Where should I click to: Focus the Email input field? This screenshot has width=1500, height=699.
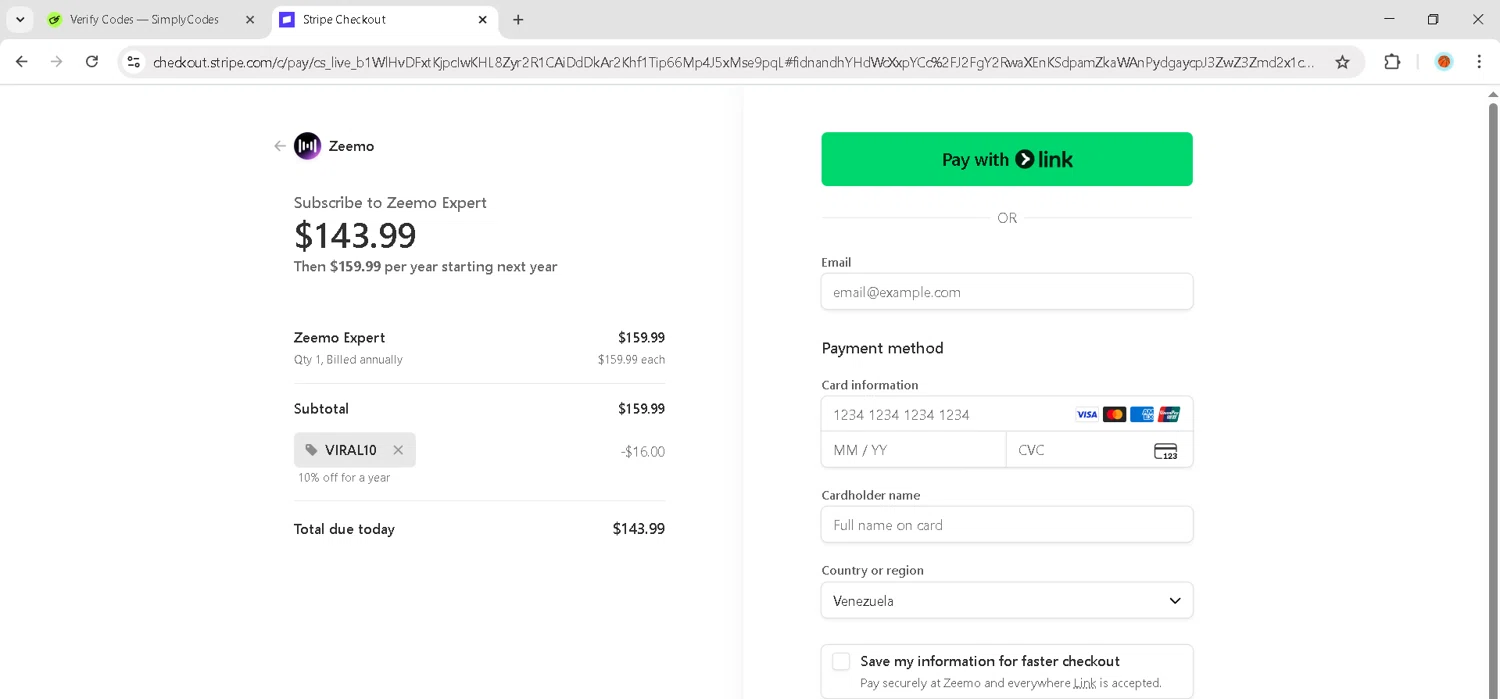[1007, 292]
